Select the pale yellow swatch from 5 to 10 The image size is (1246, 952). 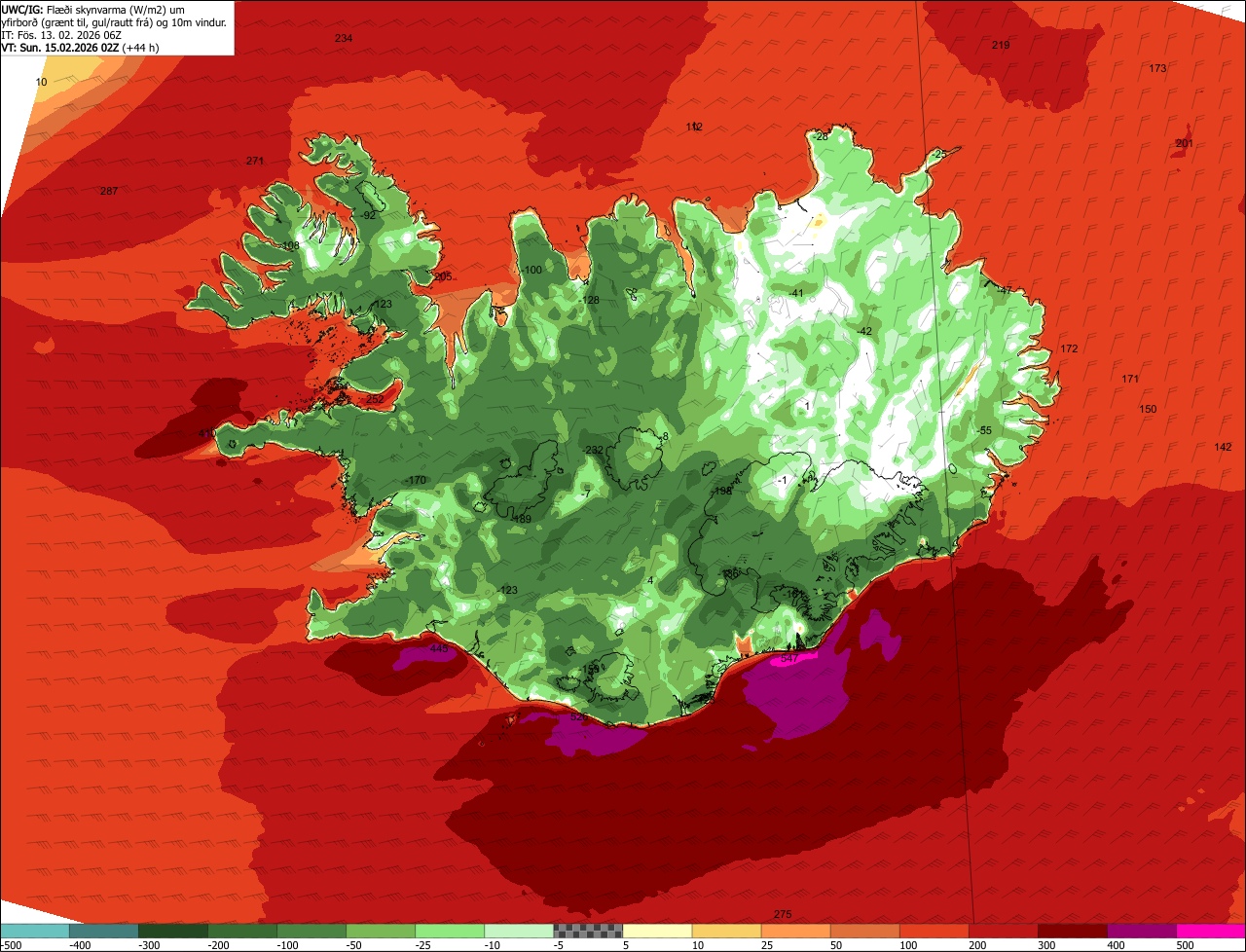(657, 931)
